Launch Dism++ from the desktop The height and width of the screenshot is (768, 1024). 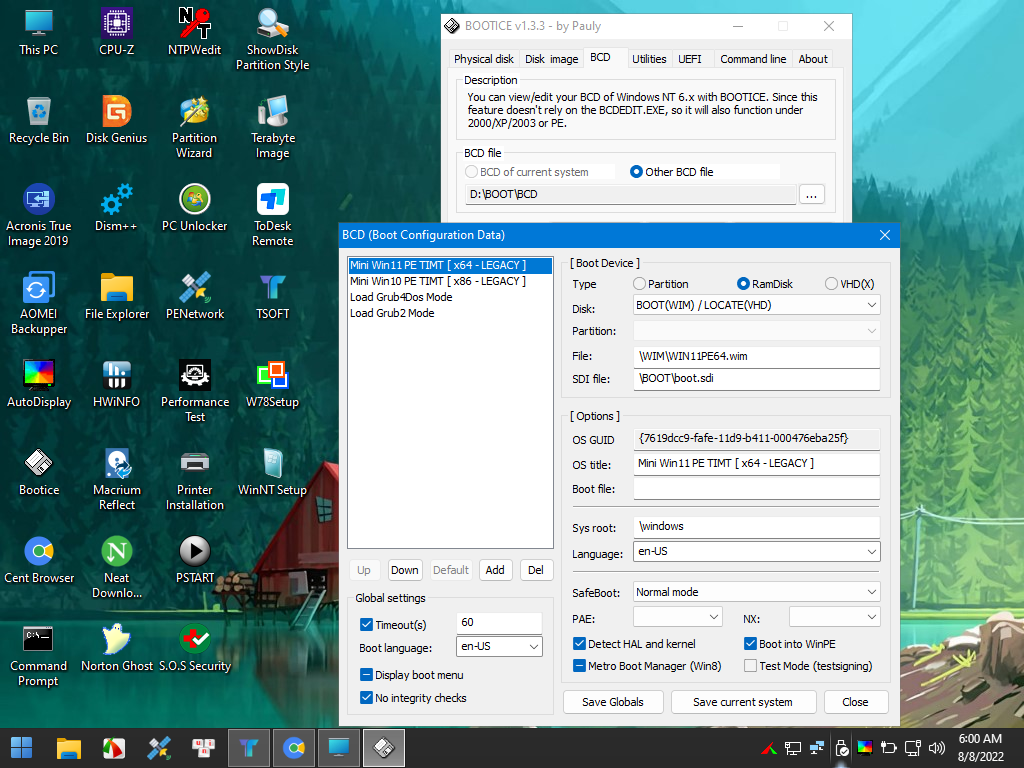116,208
